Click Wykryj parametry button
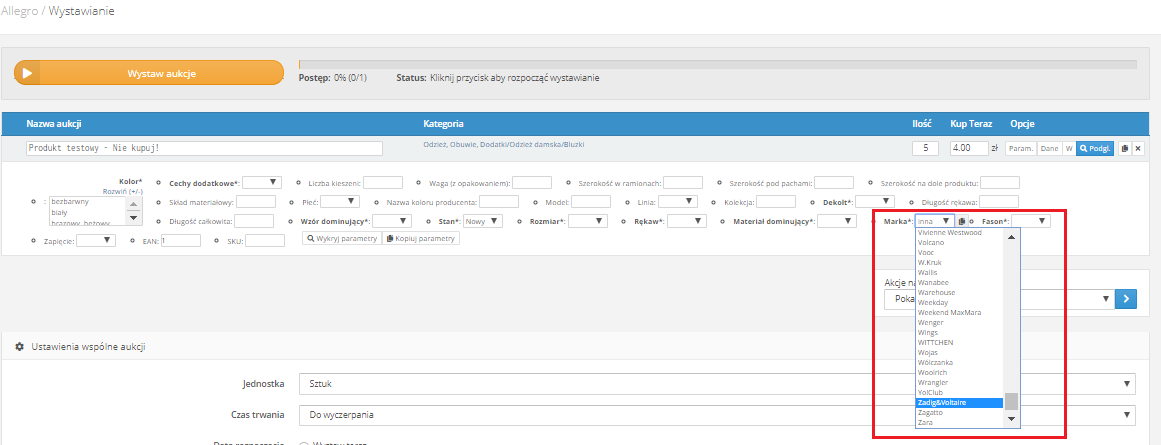 point(341,239)
